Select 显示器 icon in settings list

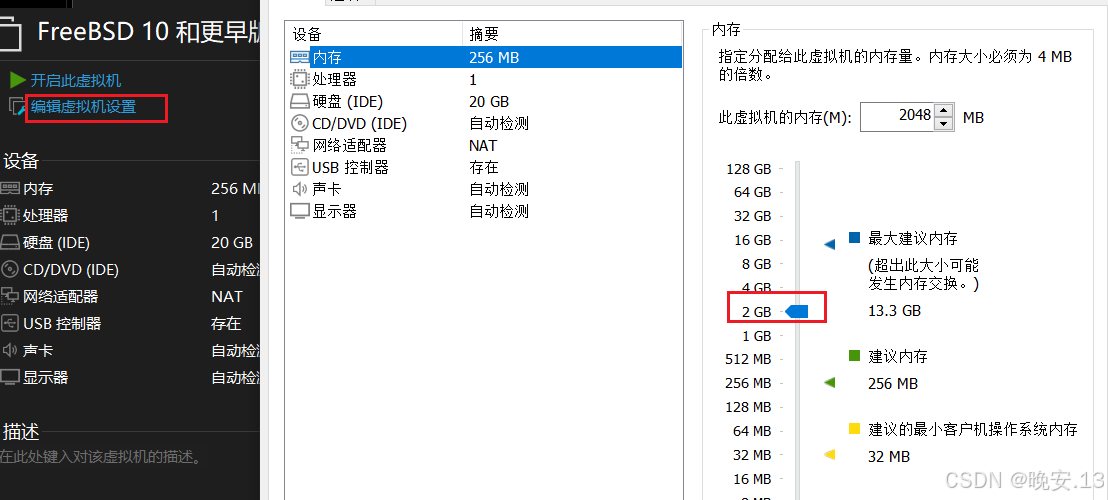pyautogui.click(x=300, y=211)
